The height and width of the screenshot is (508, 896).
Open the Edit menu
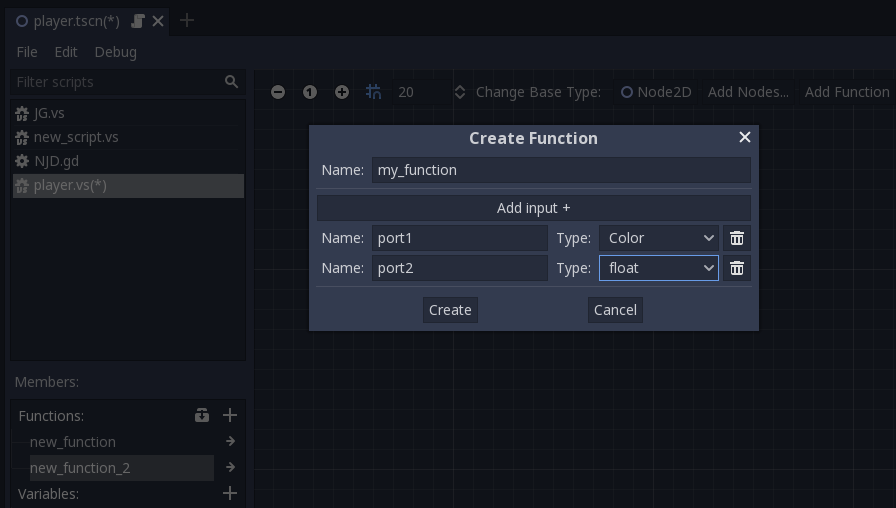click(66, 52)
